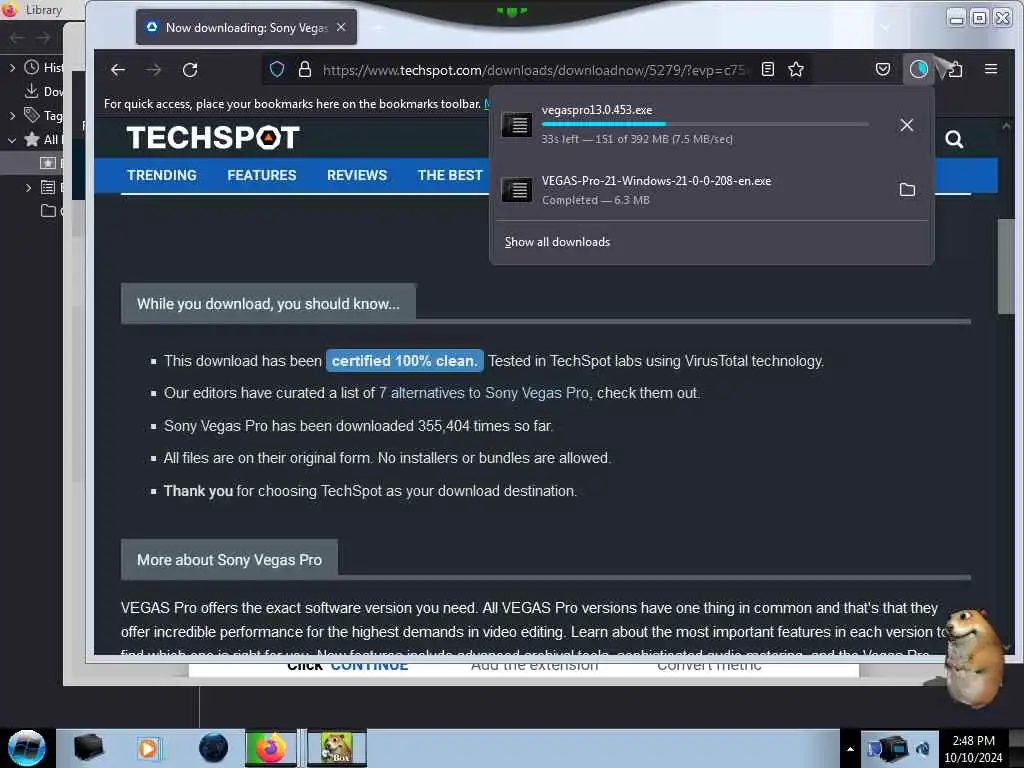This screenshot has height=768, width=1024.
Task: Click the certified 100% clean badge
Action: 405,360
